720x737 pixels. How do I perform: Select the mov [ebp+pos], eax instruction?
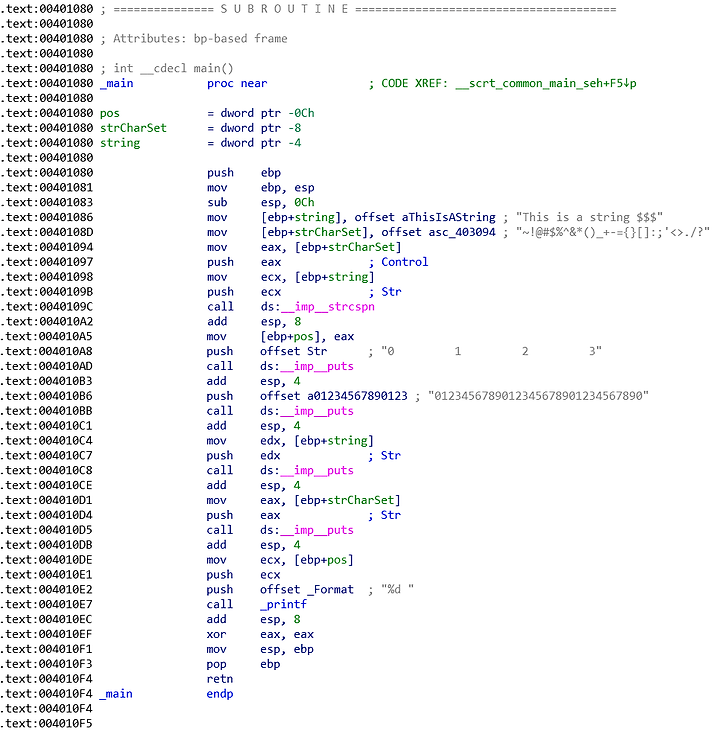pyautogui.click(x=281, y=337)
